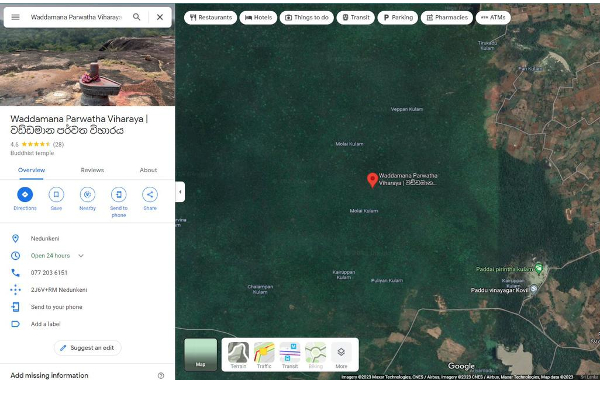
Task: Open the 28 reviews count link
Action: pyautogui.click(x=58, y=144)
